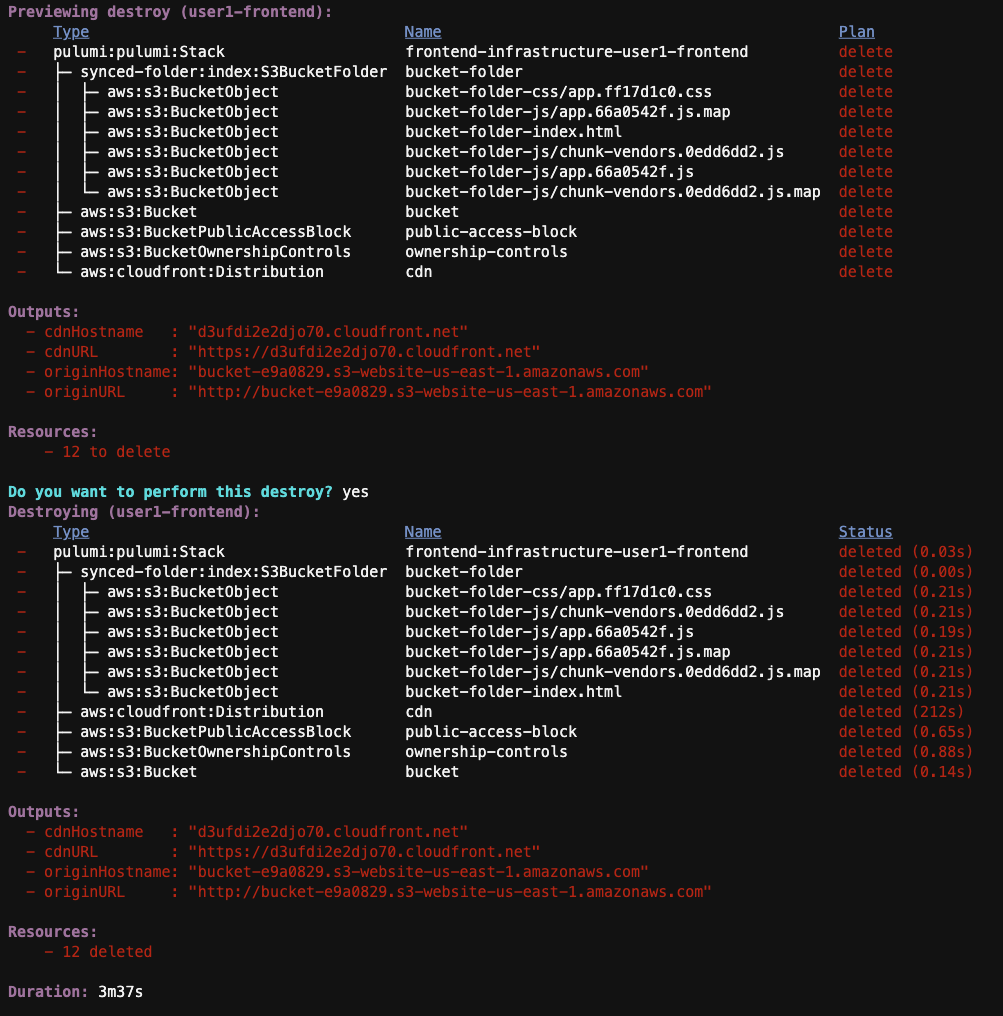1003x1016 pixels.
Task: Click the "deleted (0.14s)" bucket status
Action: (905, 772)
